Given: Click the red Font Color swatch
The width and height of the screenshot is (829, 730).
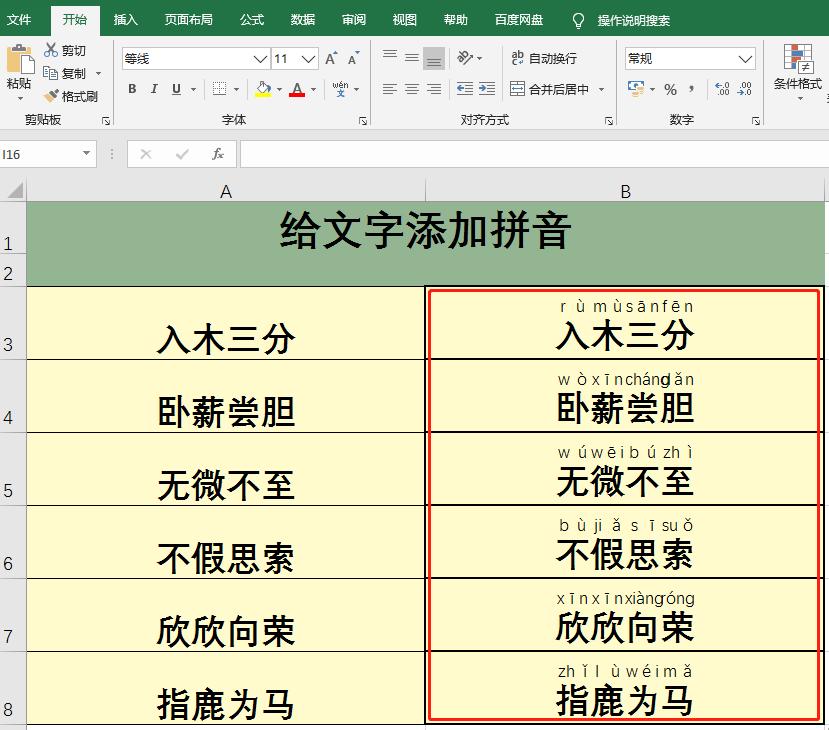Looking at the screenshot, I should tap(299, 94).
